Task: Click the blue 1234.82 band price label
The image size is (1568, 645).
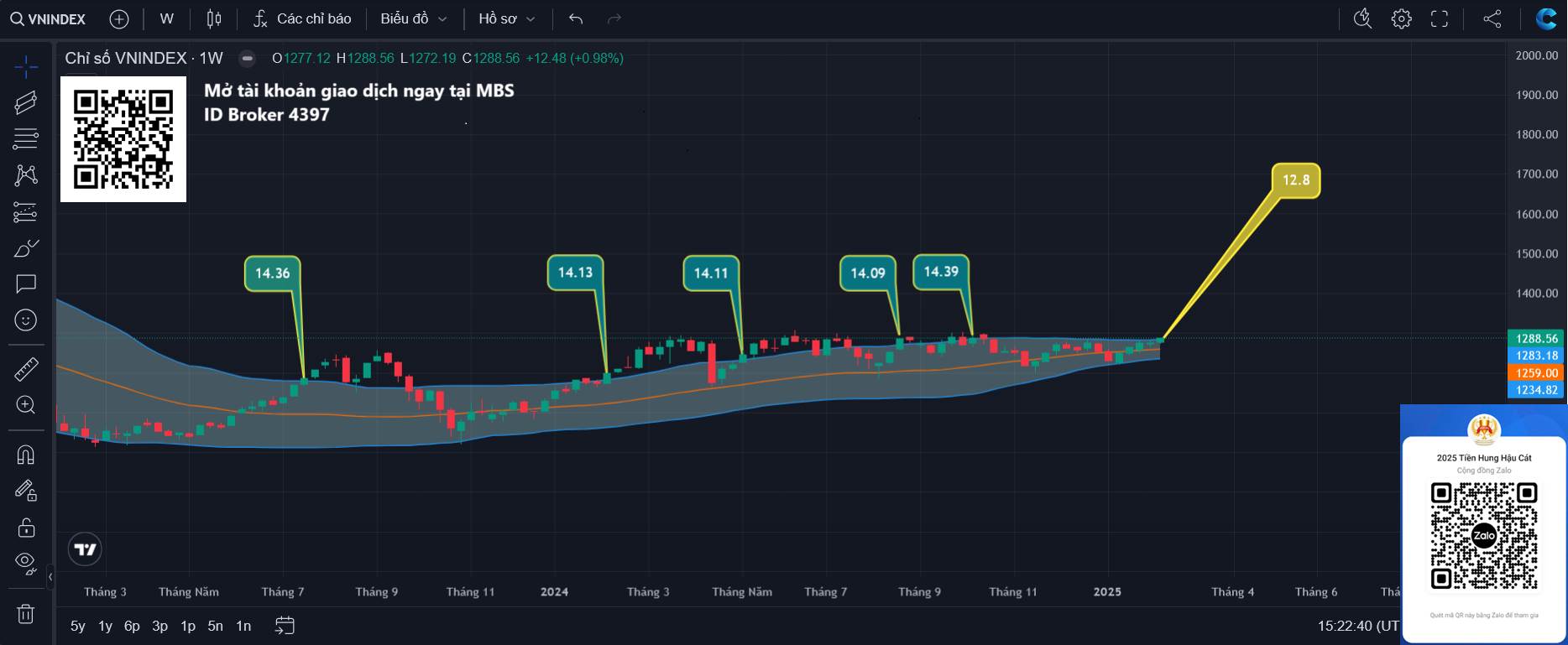Action: pos(1536,390)
